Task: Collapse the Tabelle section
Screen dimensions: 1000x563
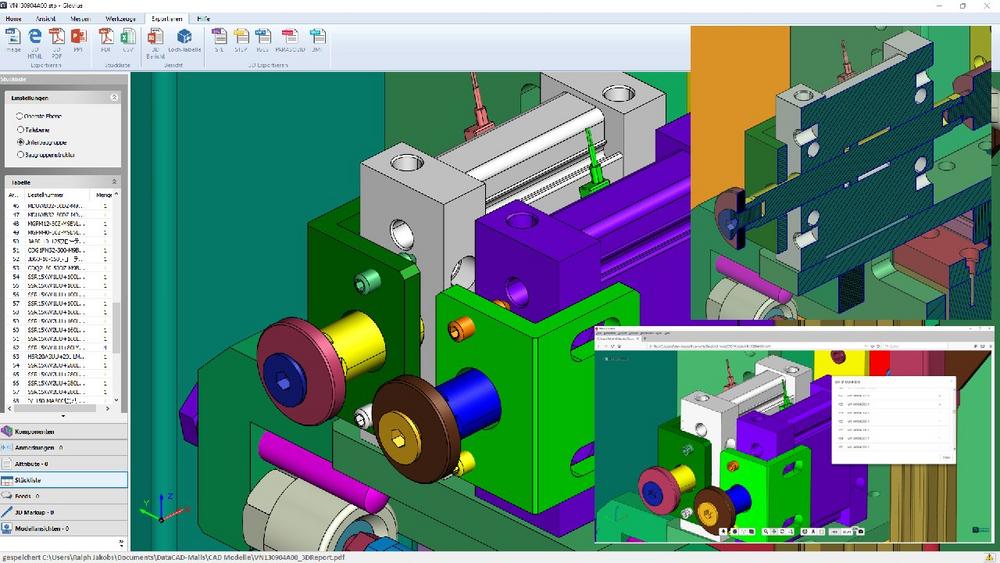Action: [x=114, y=182]
